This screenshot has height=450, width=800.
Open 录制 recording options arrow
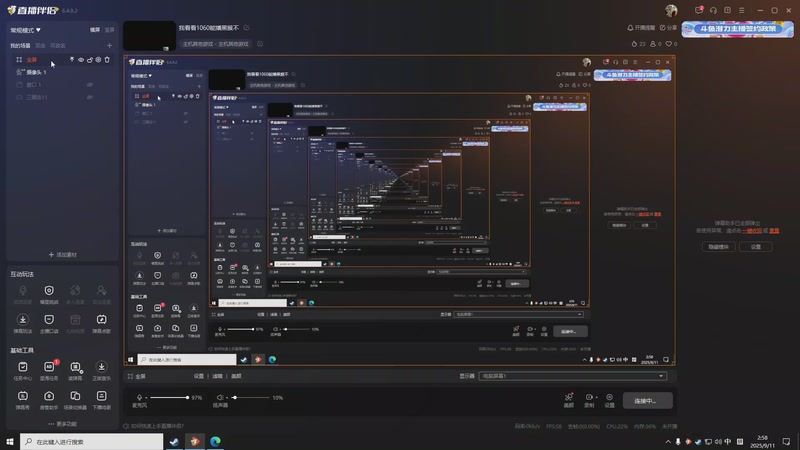click(x=596, y=397)
